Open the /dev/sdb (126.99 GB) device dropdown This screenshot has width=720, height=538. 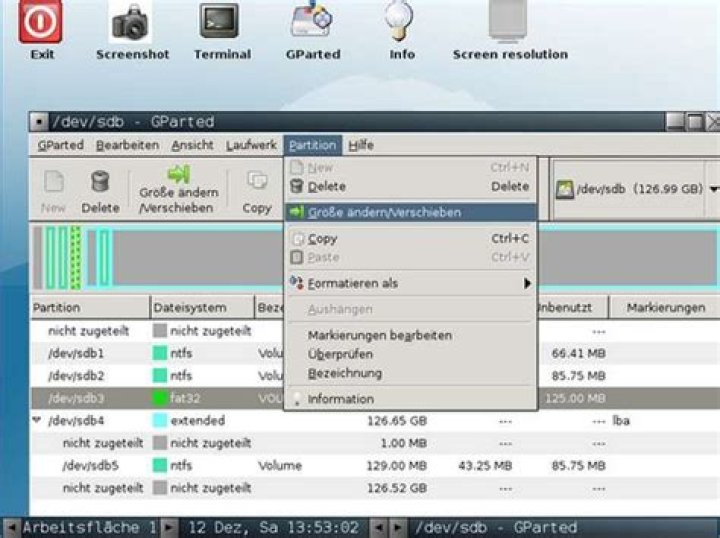[x=636, y=189]
